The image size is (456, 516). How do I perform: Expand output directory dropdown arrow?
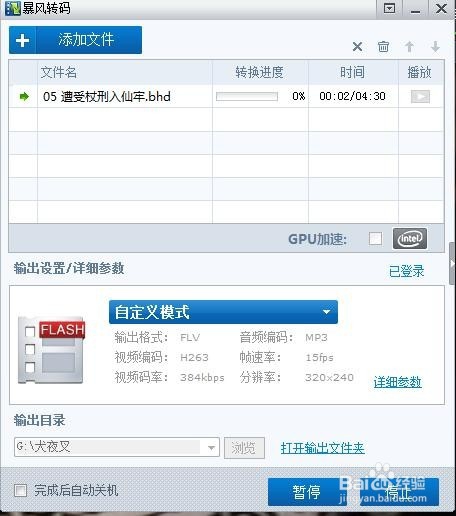click(x=211, y=448)
